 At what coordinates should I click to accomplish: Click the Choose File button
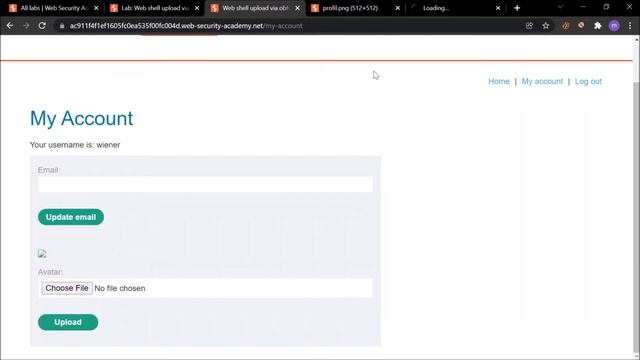click(x=67, y=288)
